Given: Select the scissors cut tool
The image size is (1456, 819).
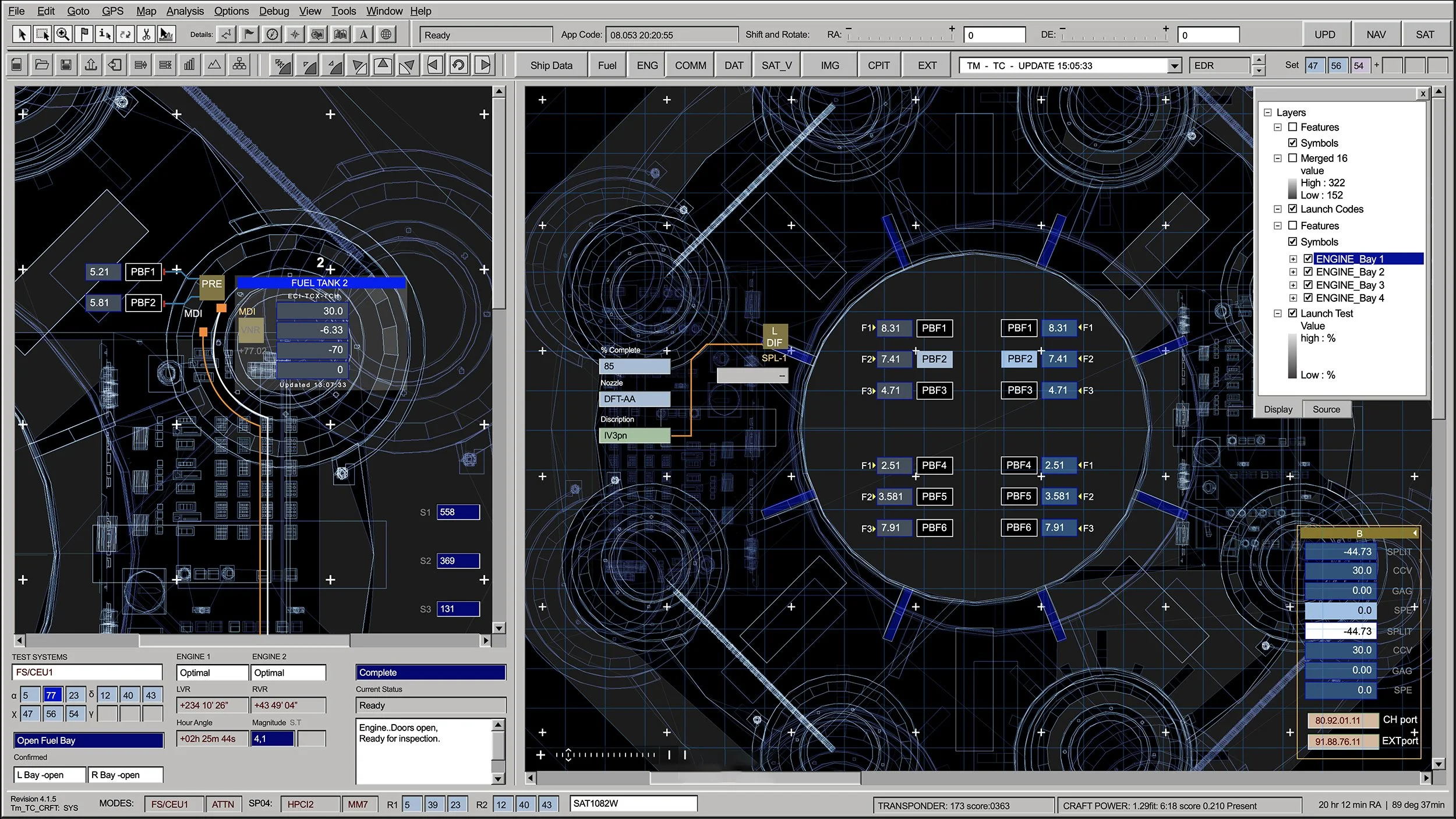Looking at the screenshot, I should tap(145, 34).
